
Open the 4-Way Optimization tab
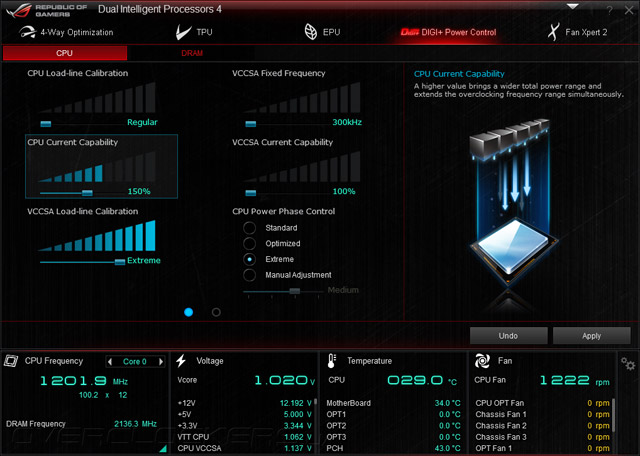pos(67,32)
